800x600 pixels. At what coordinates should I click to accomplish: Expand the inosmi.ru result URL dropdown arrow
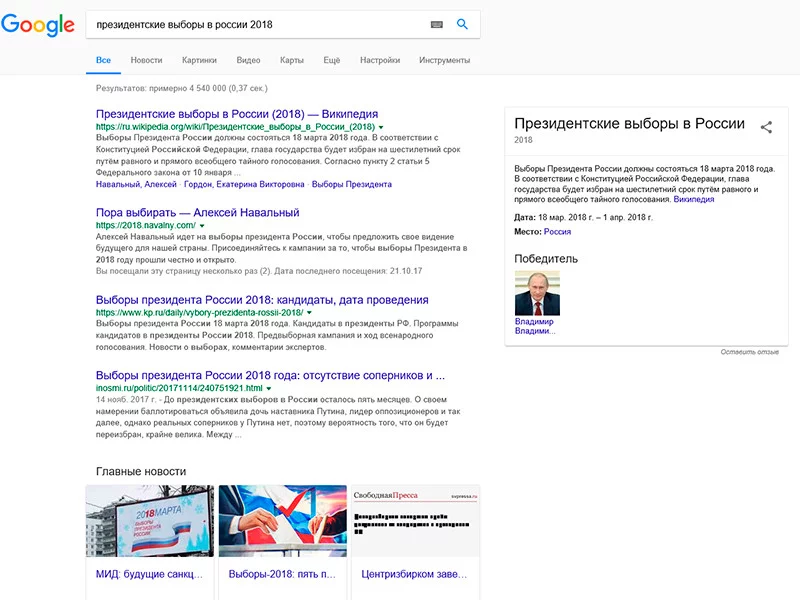[x=269, y=388]
